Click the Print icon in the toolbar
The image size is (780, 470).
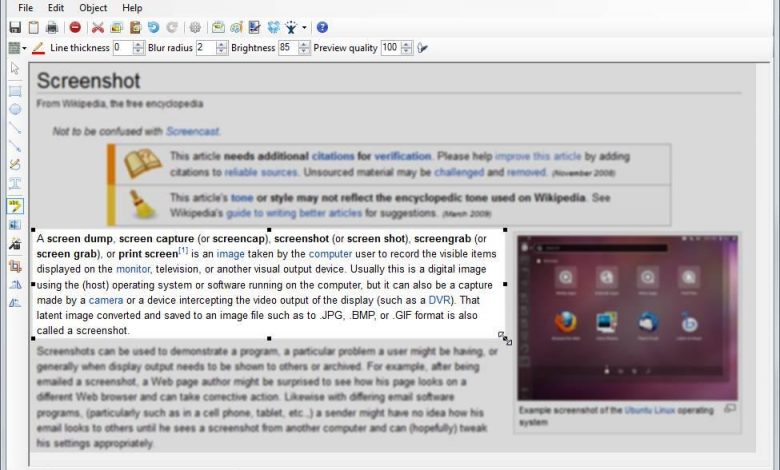point(52,27)
